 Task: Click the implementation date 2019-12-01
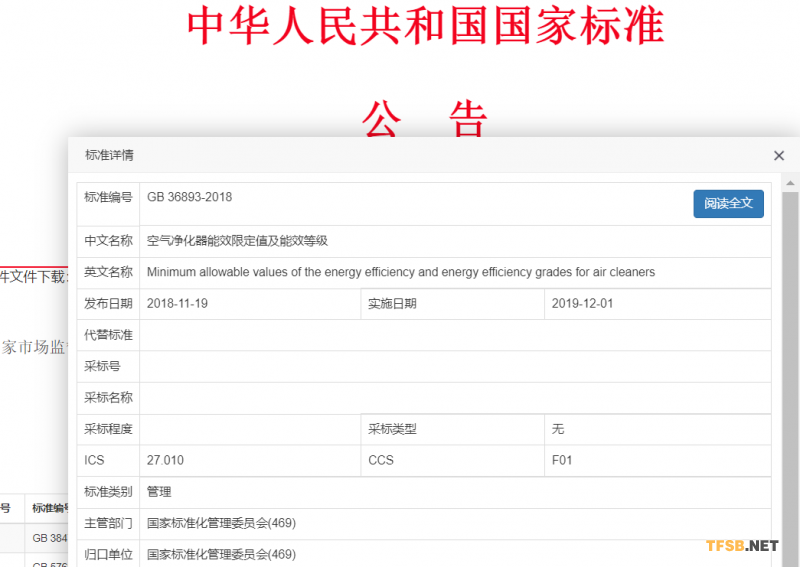[582, 304]
